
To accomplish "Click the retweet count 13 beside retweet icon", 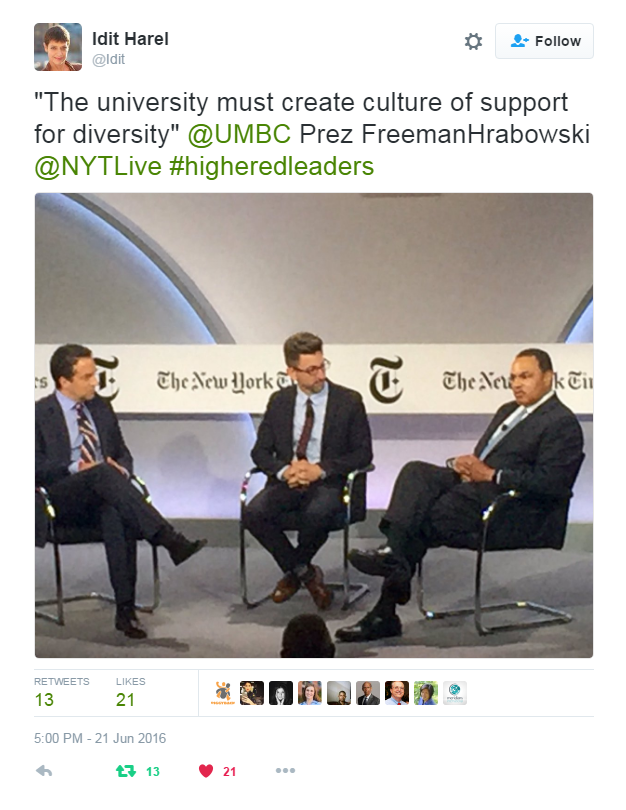I will pos(153,772).
